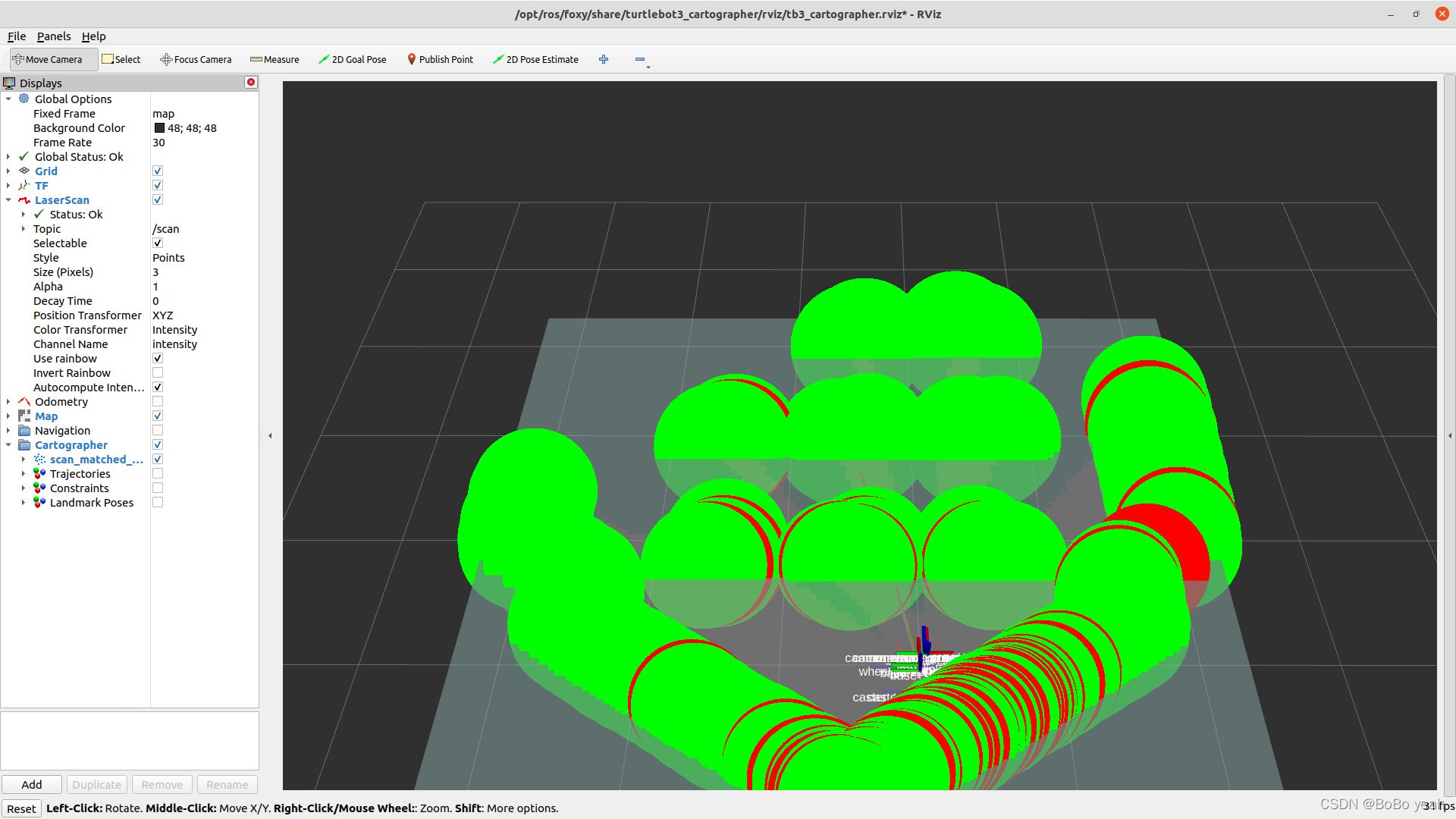Switch to the Focus Camera tool
This screenshot has width=1456, height=819.
point(196,59)
